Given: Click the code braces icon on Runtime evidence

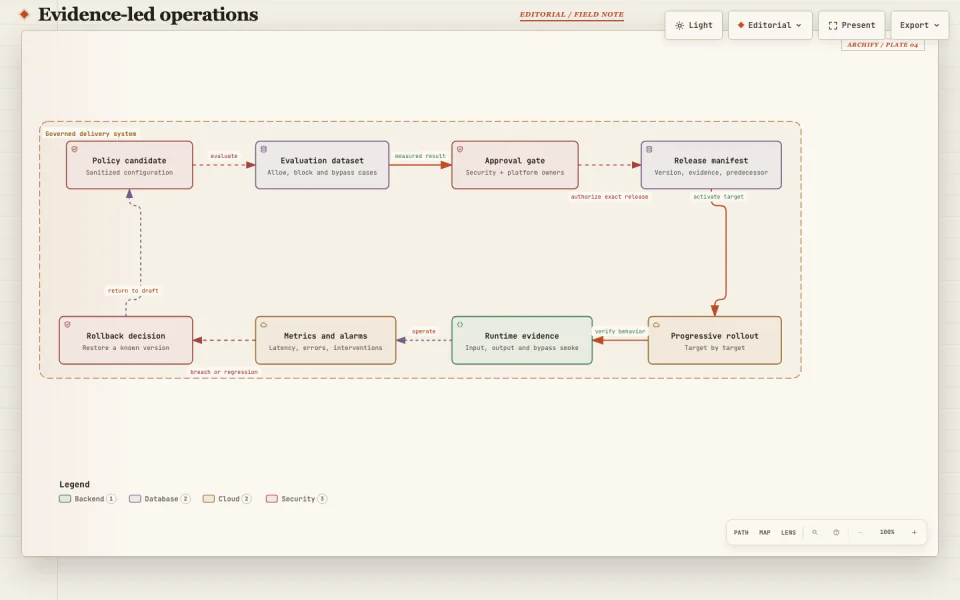Looking at the screenshot, I should click(460, 324).
